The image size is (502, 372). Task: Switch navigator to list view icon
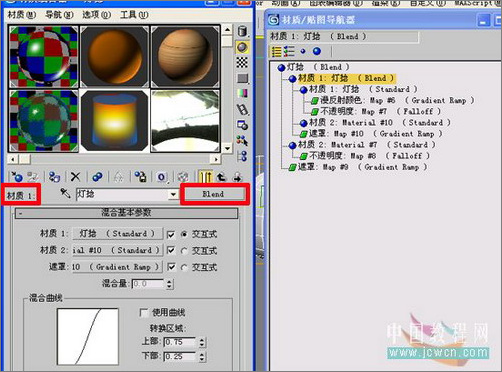(277, 51)
